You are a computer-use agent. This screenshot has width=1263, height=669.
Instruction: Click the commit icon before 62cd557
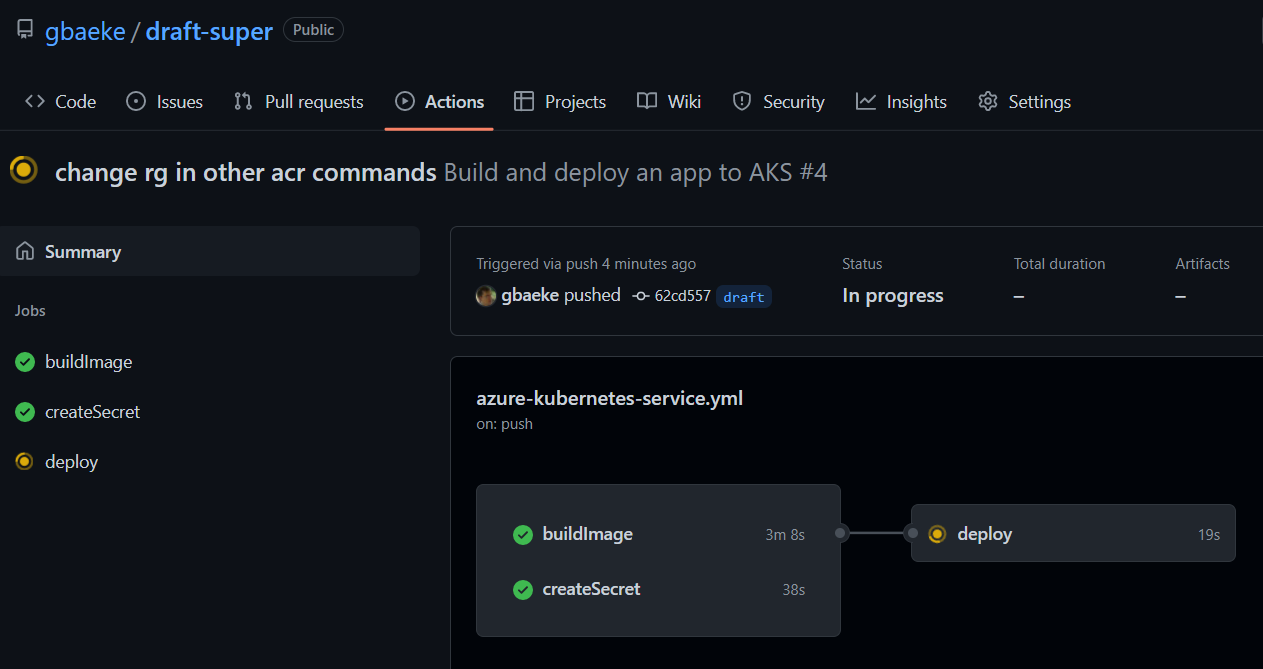[641, 296]
